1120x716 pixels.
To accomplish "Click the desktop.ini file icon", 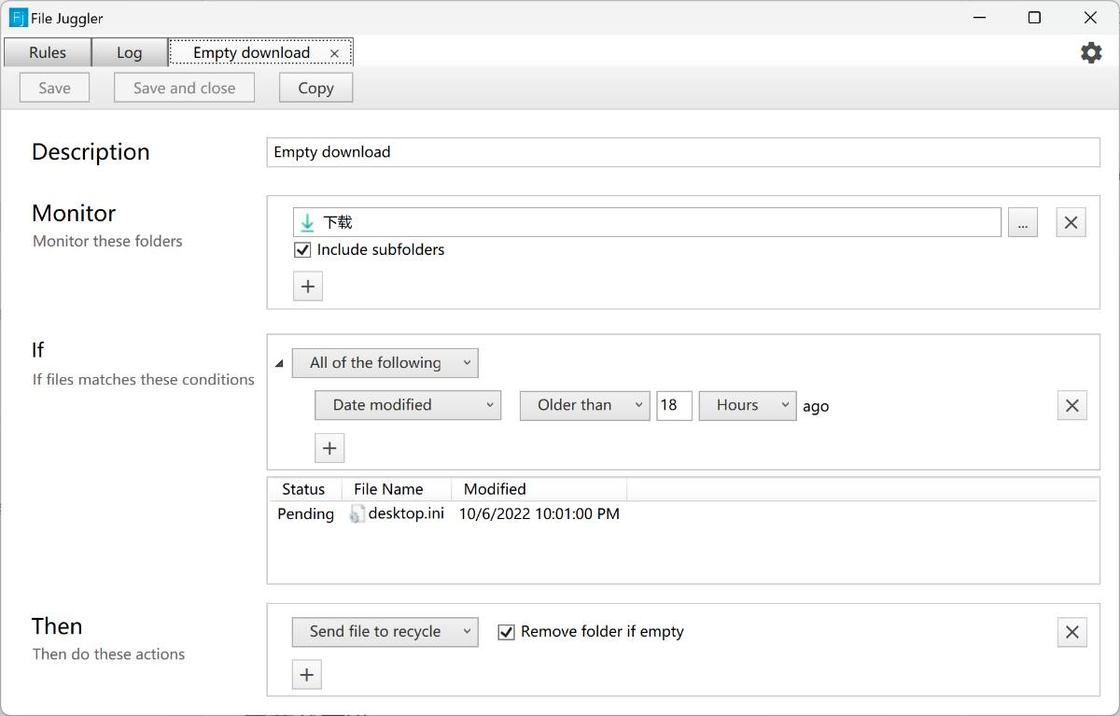I will click(356, 514).
